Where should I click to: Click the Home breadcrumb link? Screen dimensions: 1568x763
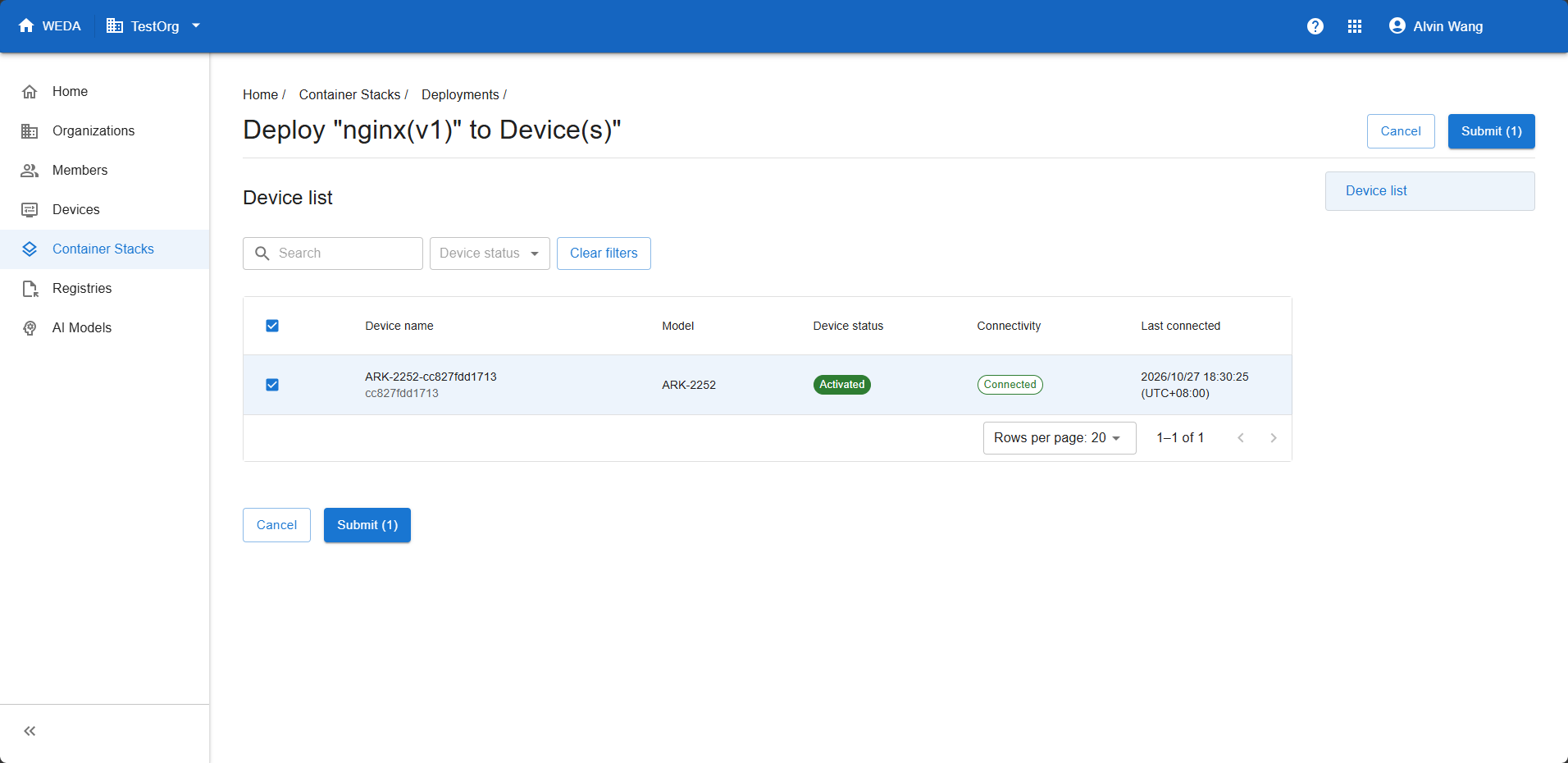tap(260, 95)
